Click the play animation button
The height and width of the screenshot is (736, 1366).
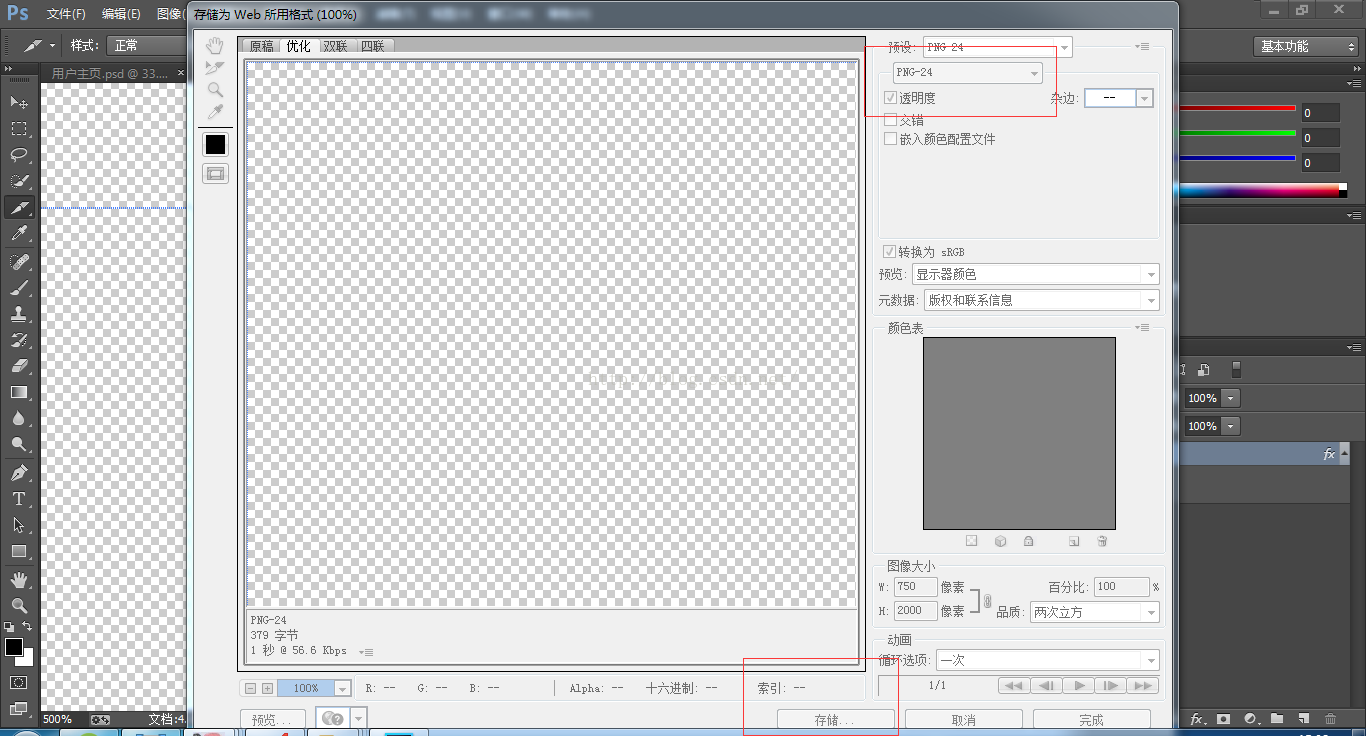click(1078, 685)
